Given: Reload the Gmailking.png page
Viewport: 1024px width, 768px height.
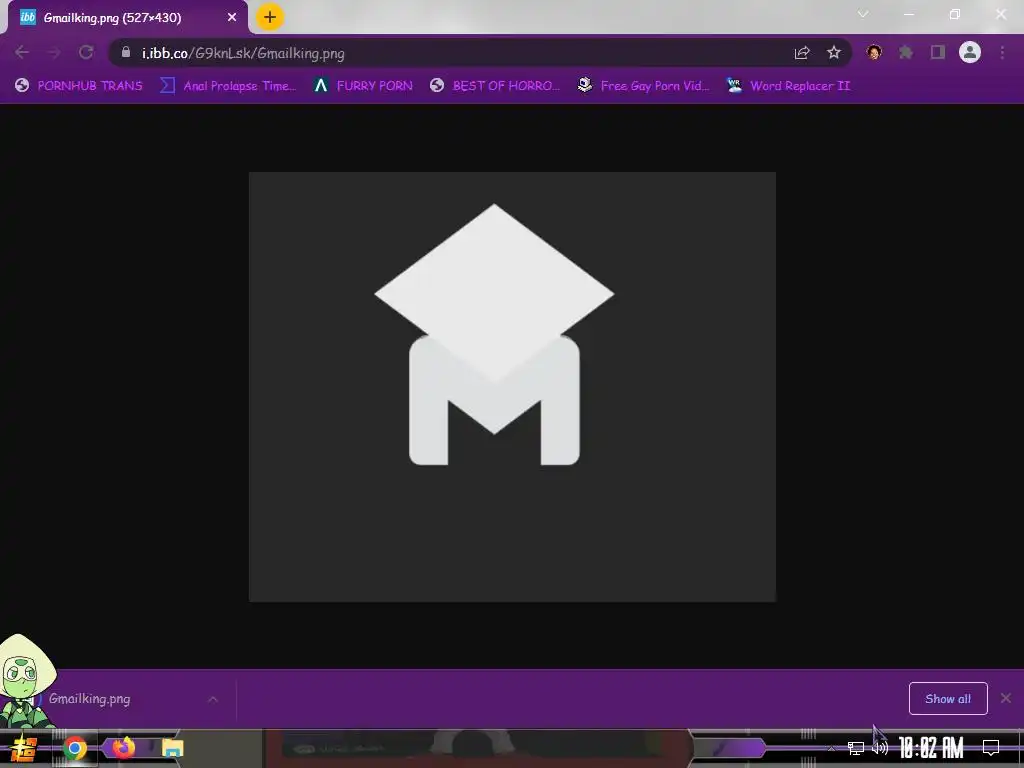Looking at the screenshot, I should click(x=86, y=52).
